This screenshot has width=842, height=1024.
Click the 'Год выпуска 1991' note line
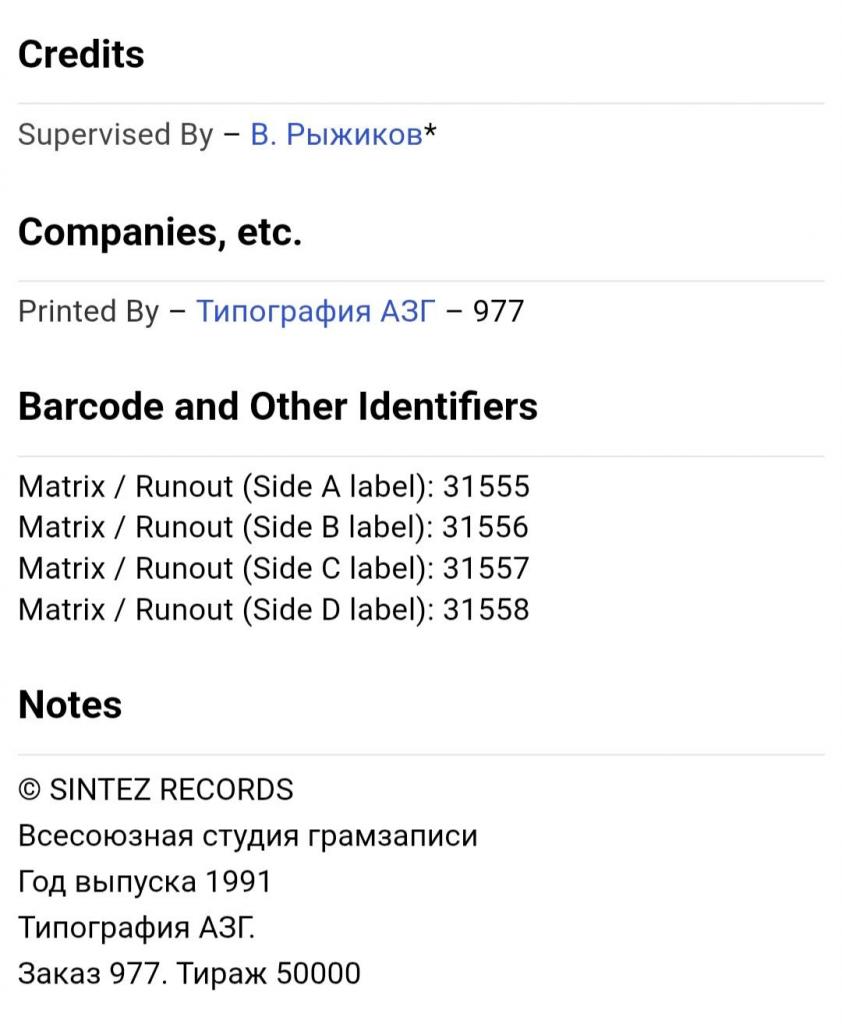pyautogui.click(x=144, y=882)
